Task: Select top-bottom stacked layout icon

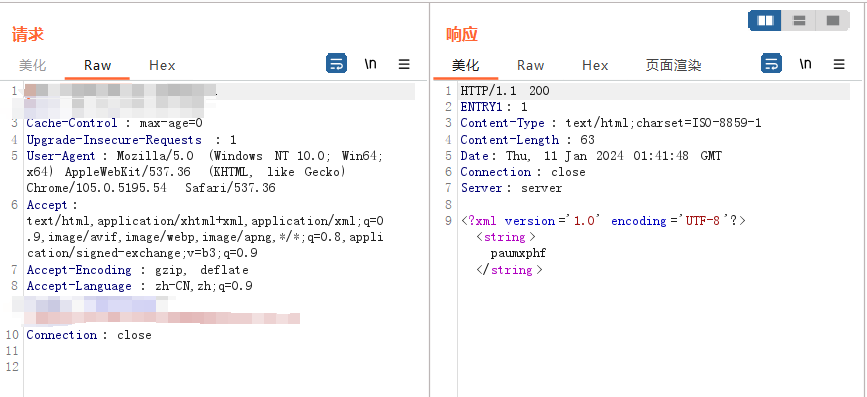Action: 799,21
